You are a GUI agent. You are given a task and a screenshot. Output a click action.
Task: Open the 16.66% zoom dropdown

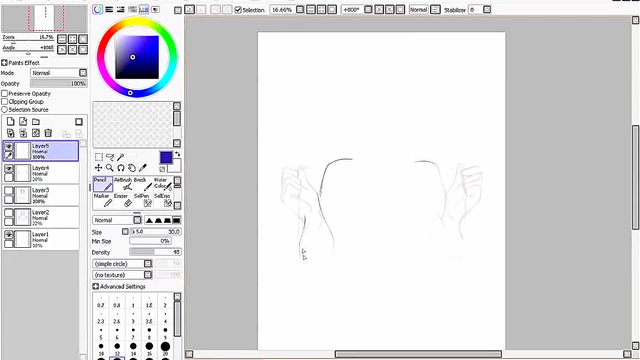pyautogui.click(x=300, y=9)
